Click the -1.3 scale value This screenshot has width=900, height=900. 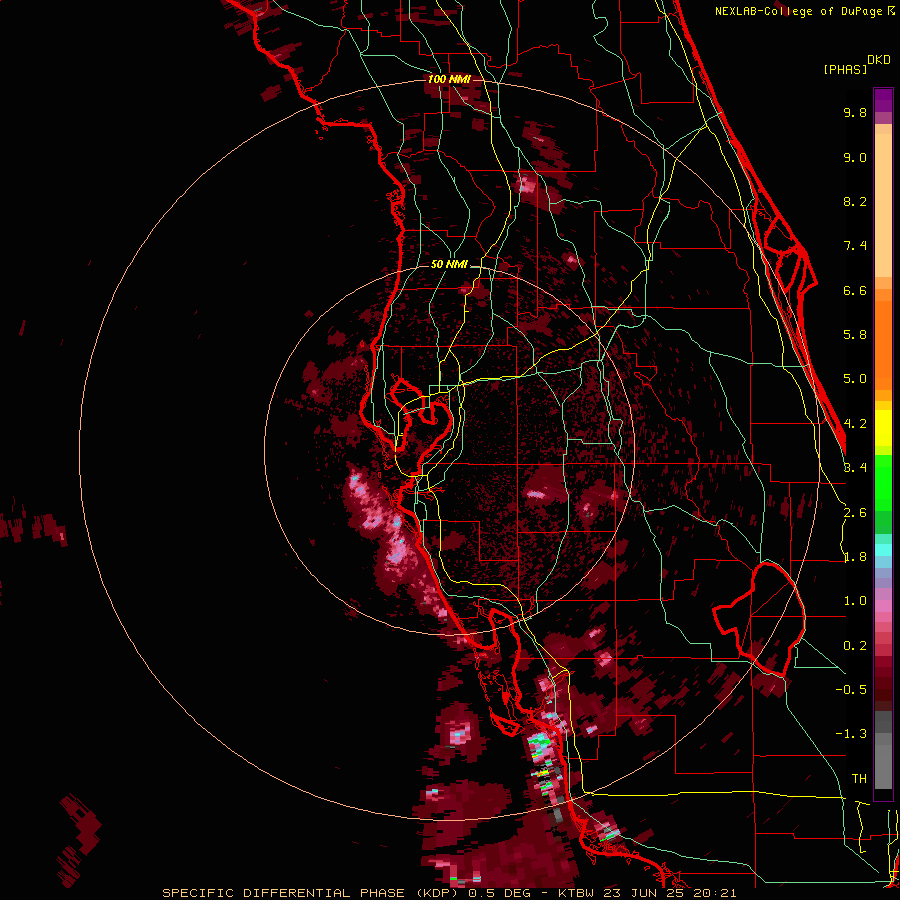pos(851,734)
